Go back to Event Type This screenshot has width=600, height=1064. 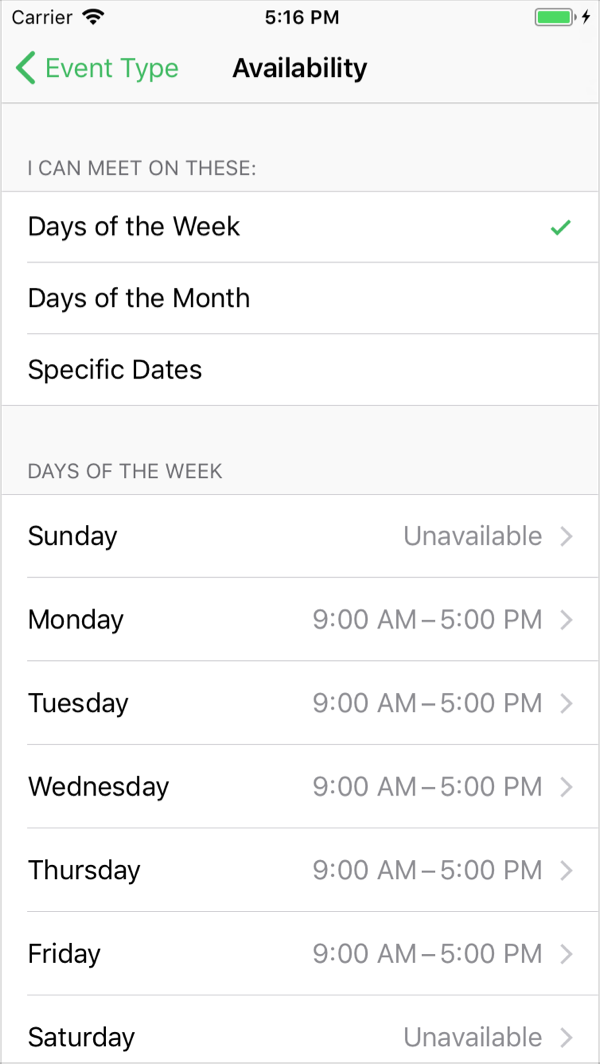(x=111, y=68)
